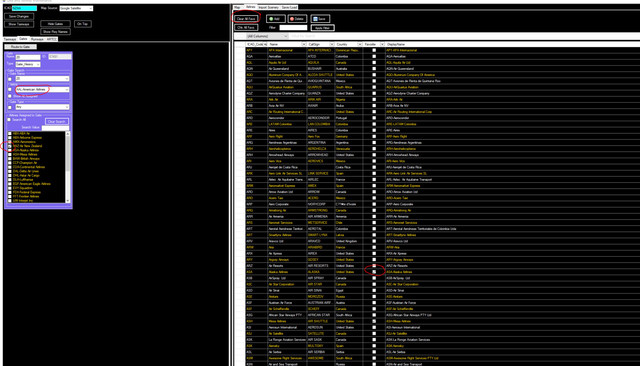Click the Clear All Favs button

point(246,19)
